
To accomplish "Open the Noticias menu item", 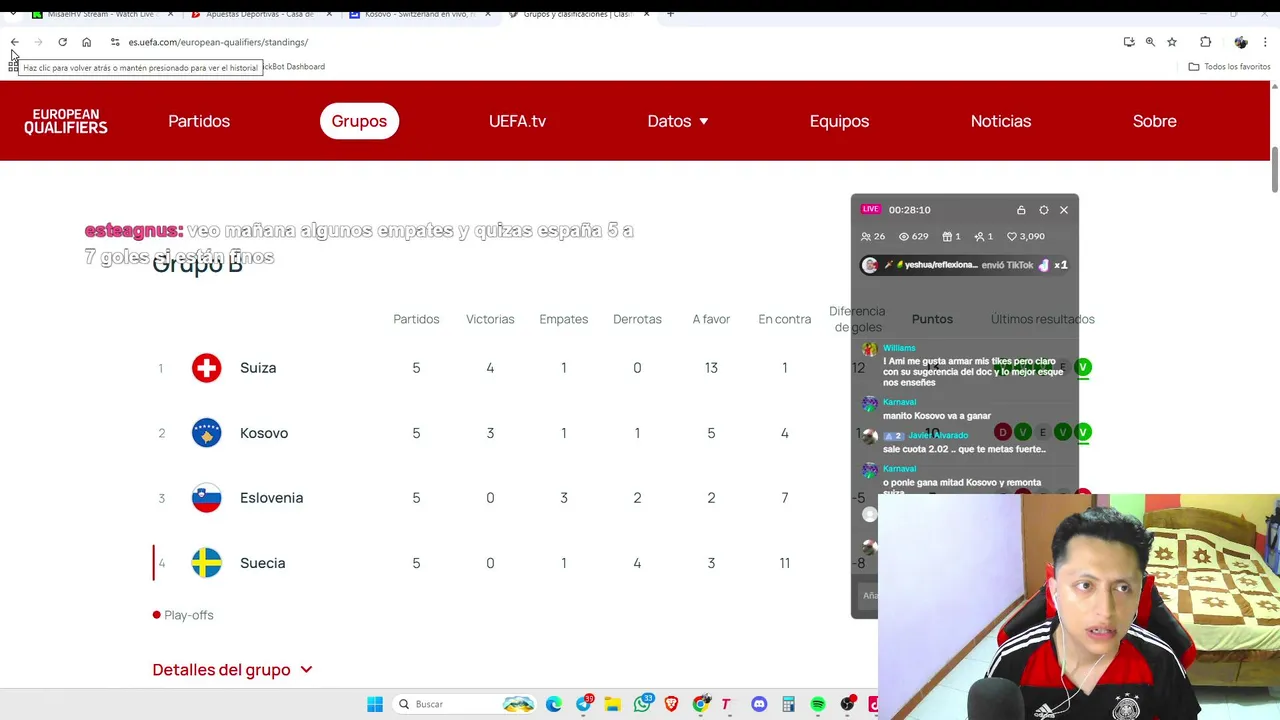I will point(1000,121).
